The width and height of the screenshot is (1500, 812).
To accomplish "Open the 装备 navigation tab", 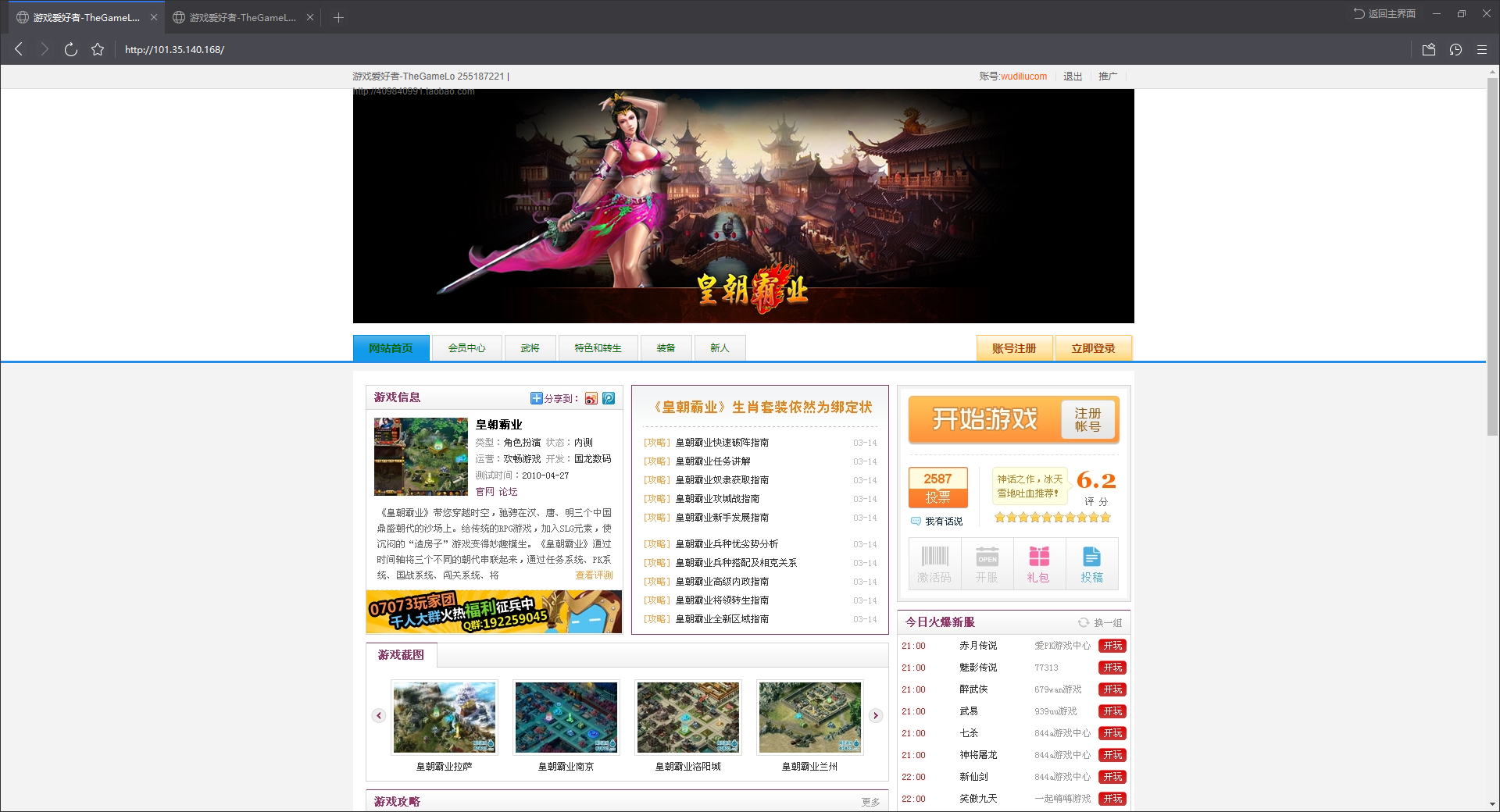I will (x=666, y=348).
